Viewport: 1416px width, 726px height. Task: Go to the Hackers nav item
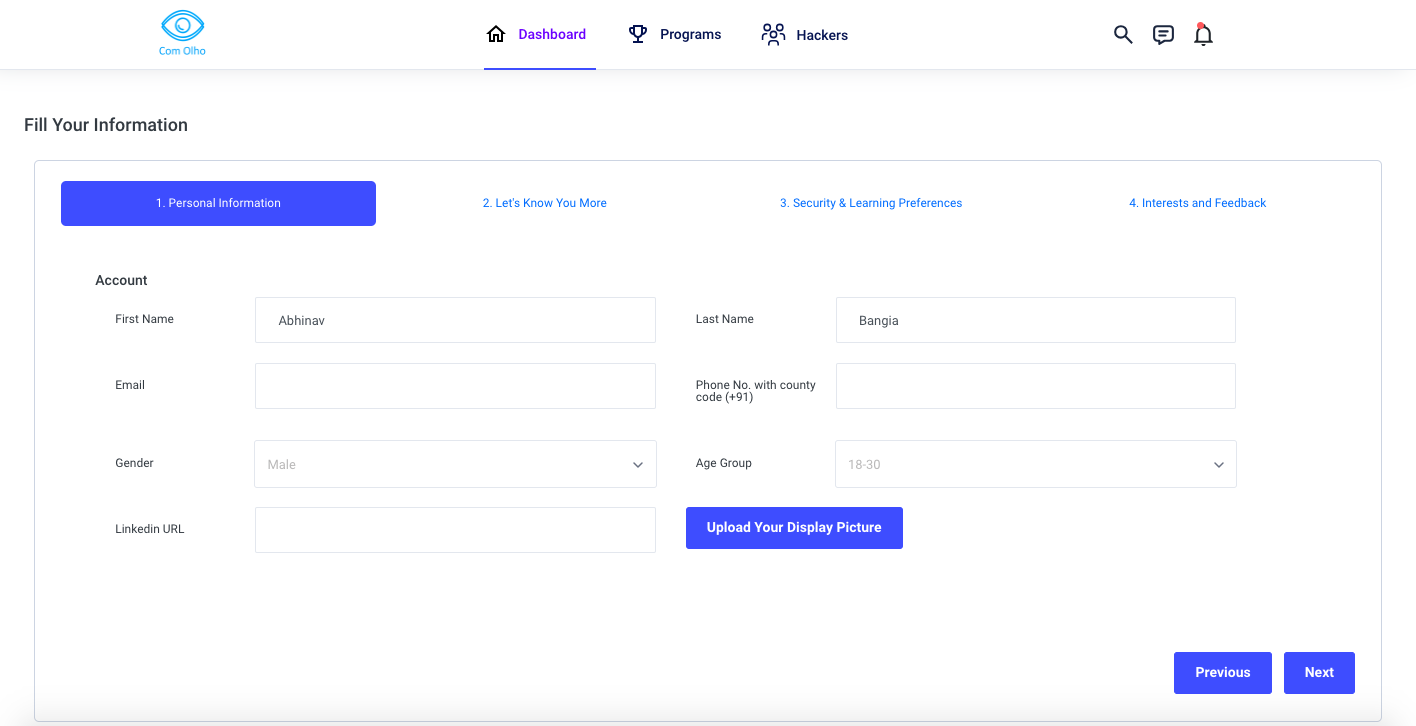pyautogui.click(x=805, y=34)
